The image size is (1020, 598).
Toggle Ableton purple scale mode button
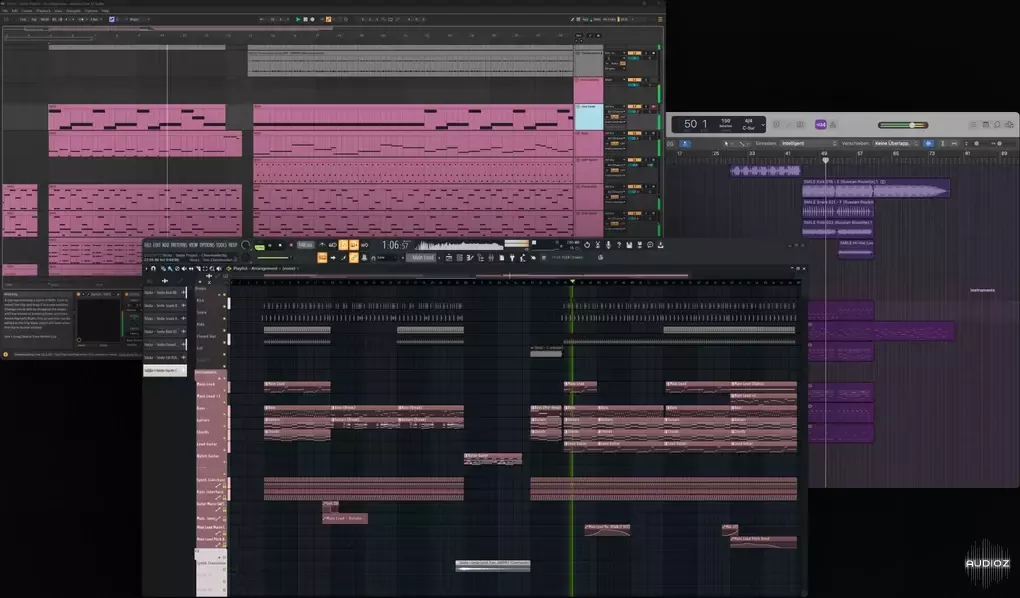pyautogui.click(x=111, y=19)
